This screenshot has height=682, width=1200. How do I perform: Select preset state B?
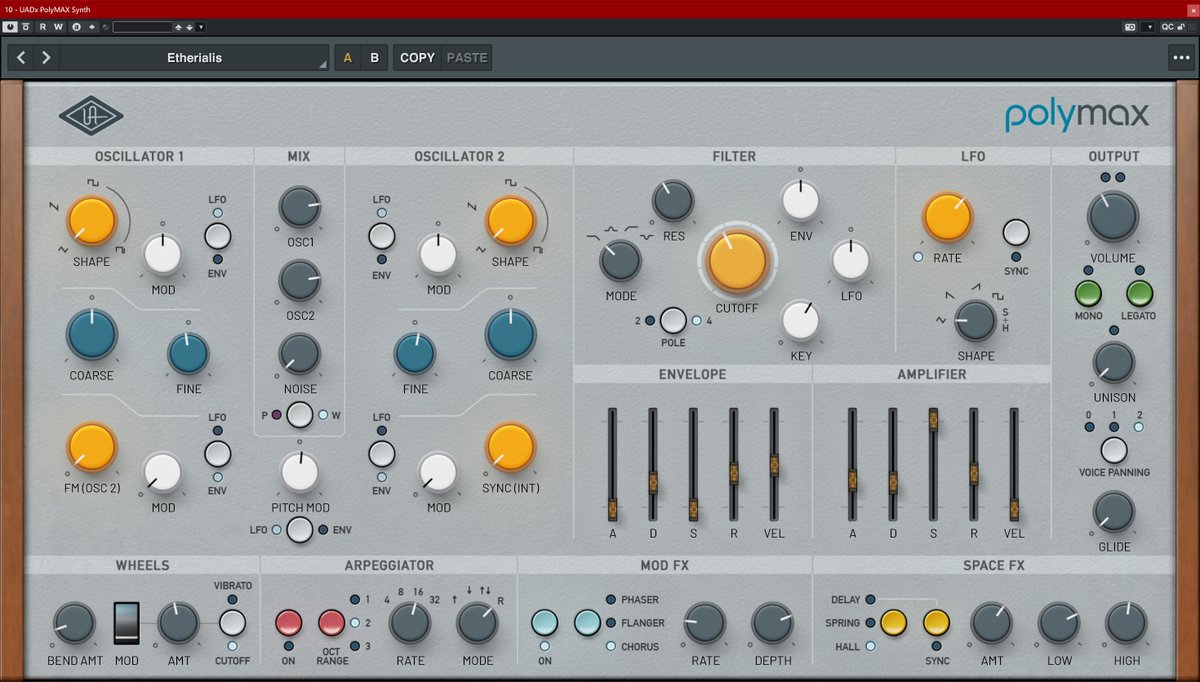pos(374,58)
